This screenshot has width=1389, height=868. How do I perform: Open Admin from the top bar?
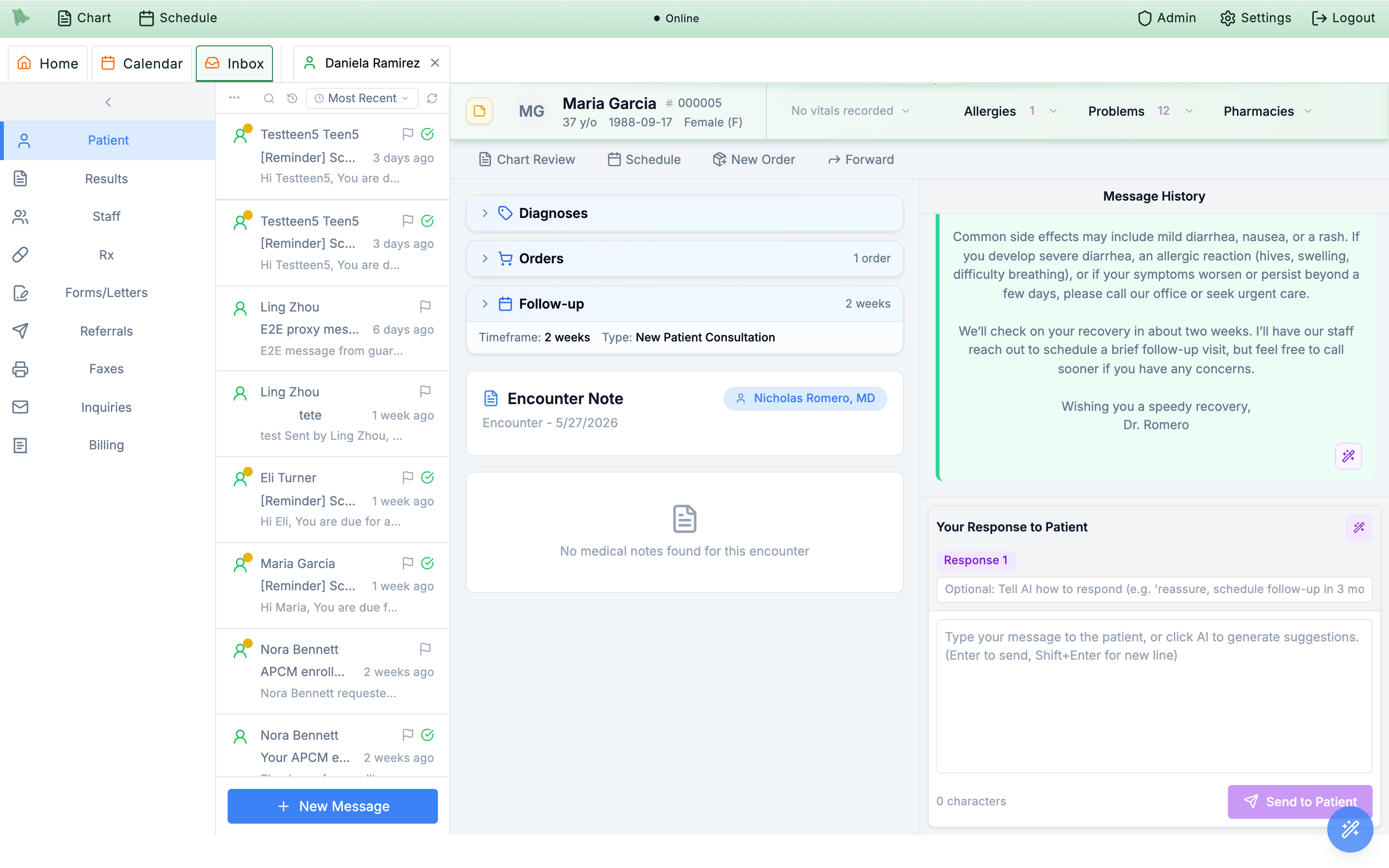click(x=1167, y=18)
